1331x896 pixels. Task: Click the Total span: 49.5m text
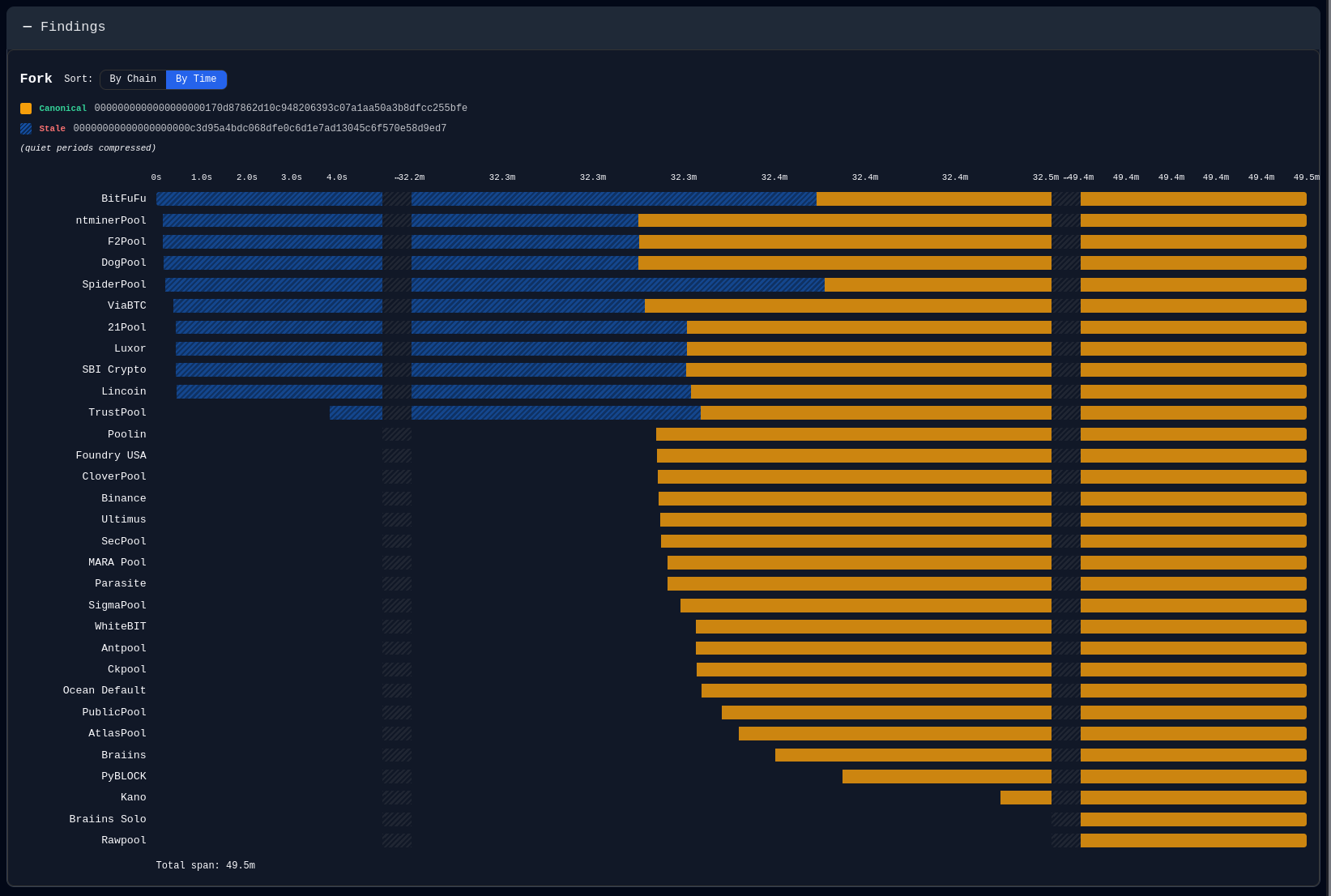(x=206, y=866)
